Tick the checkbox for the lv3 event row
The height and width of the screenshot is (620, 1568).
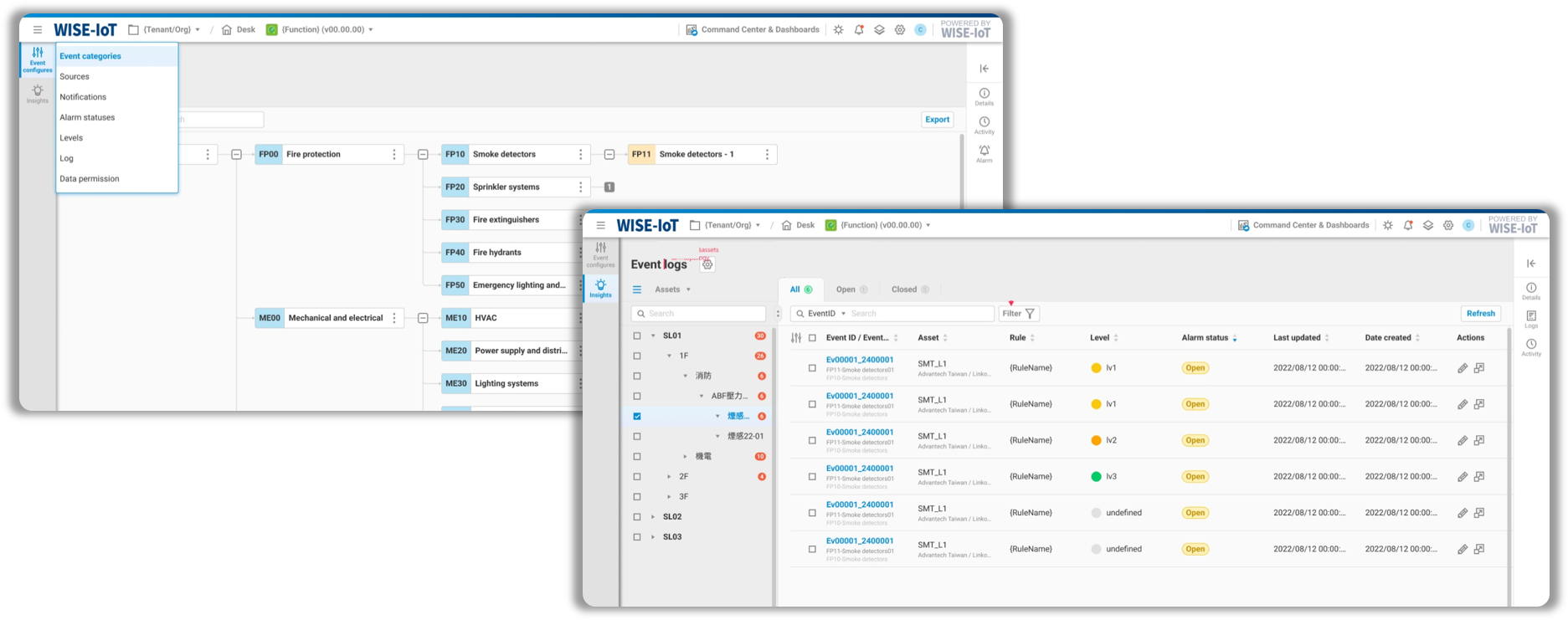click(x=812, y=477)
